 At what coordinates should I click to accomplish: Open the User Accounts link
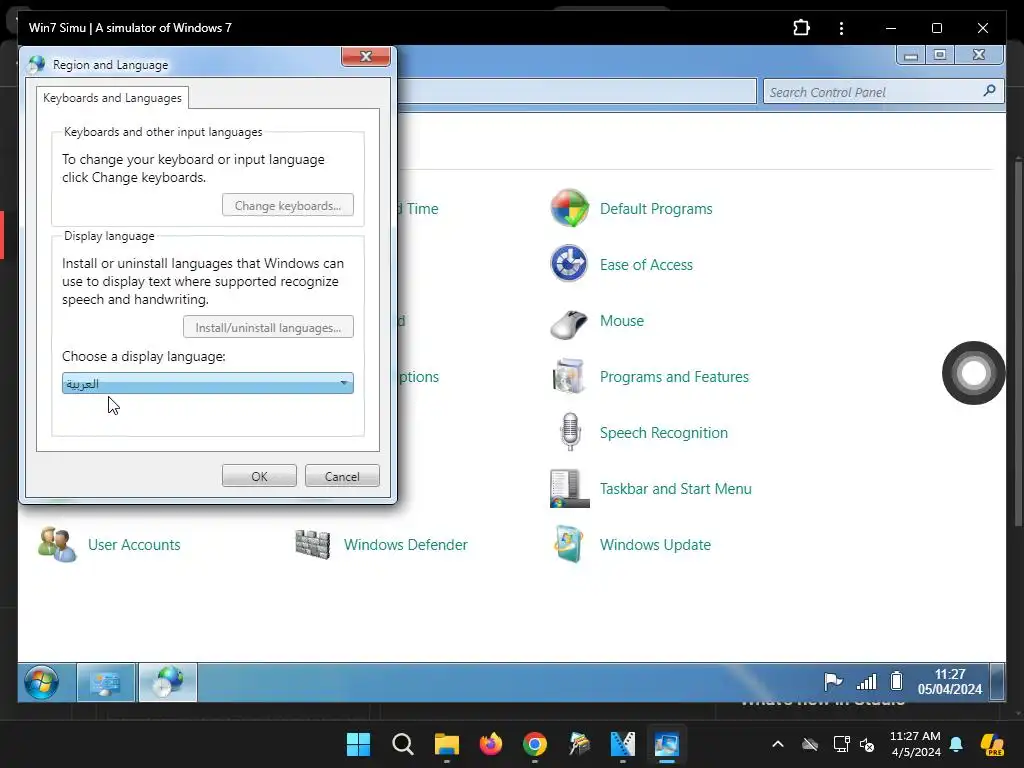pos(134,545)
